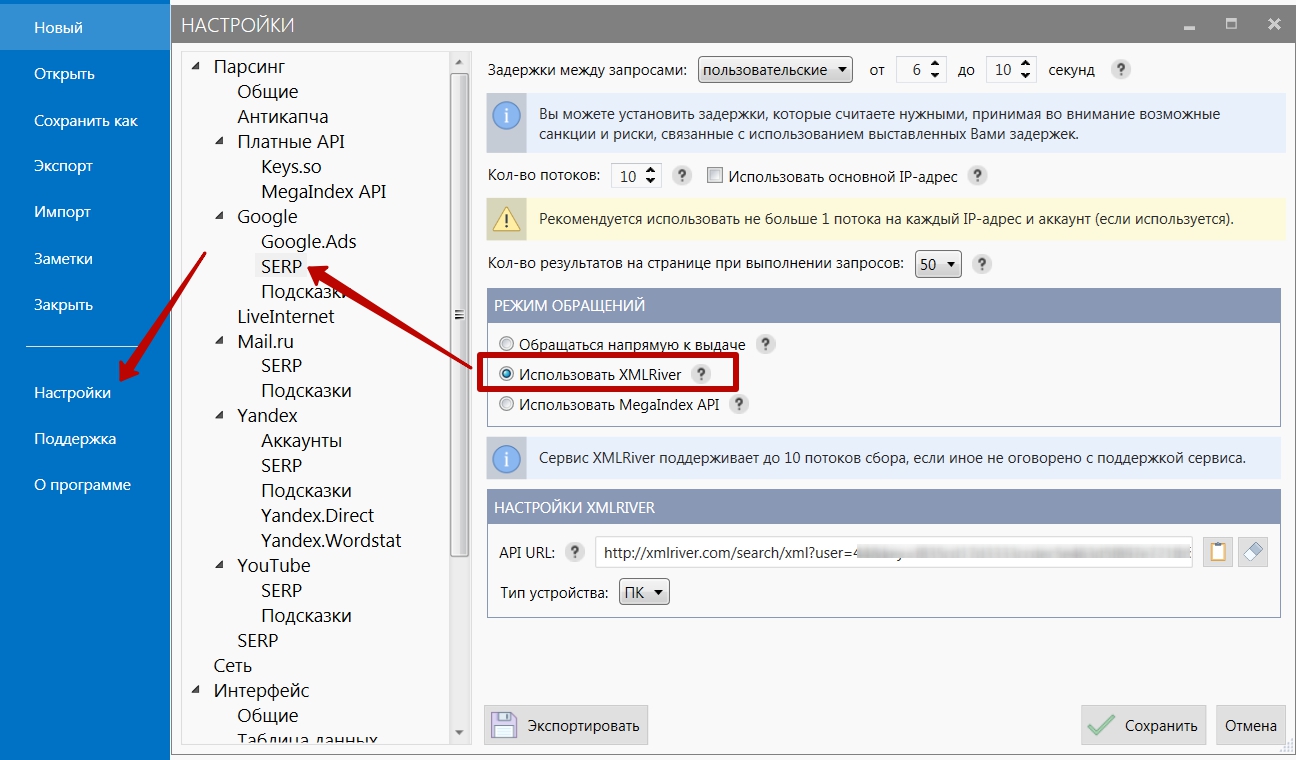Image resolution: width=1296 pixels, height=760 pixels.
Task: Open О программе menu item
Action: [82, 485]
